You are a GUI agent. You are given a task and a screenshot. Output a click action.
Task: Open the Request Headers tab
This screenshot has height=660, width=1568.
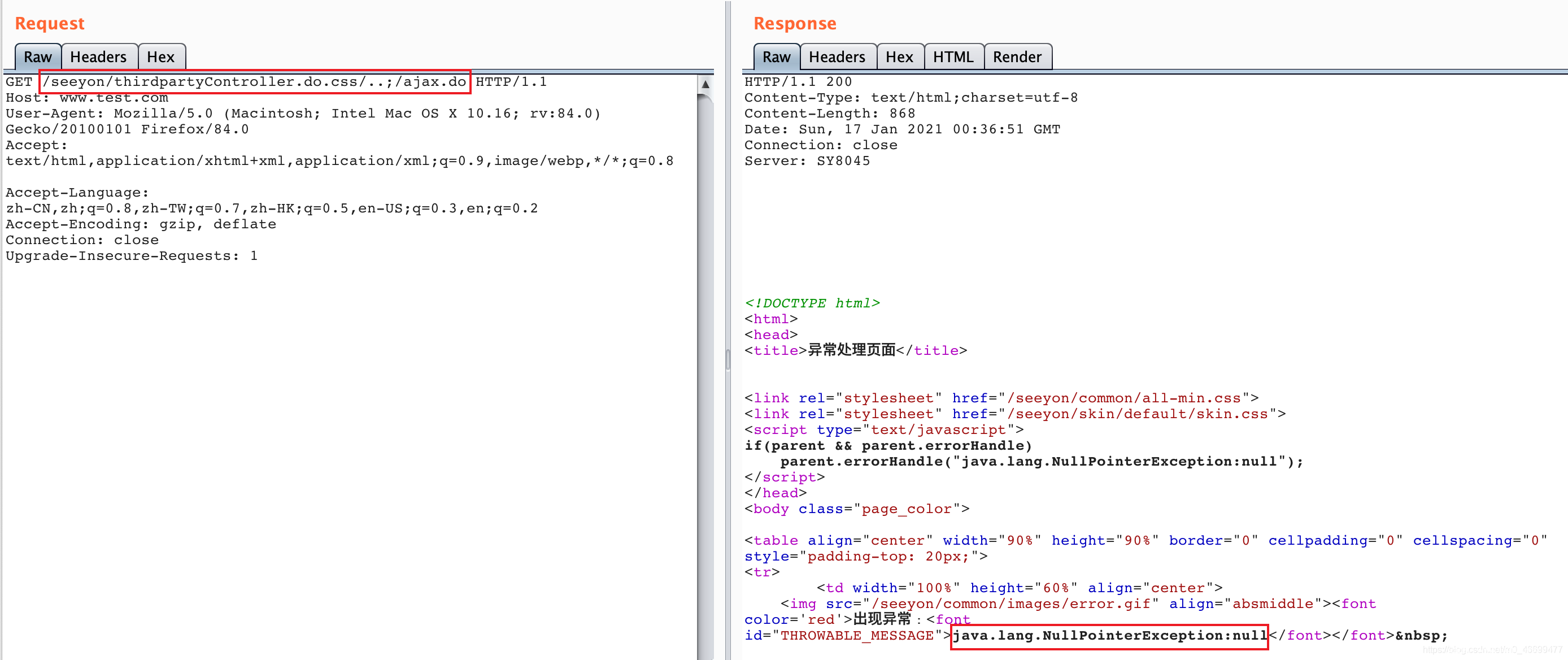(98, 57)
